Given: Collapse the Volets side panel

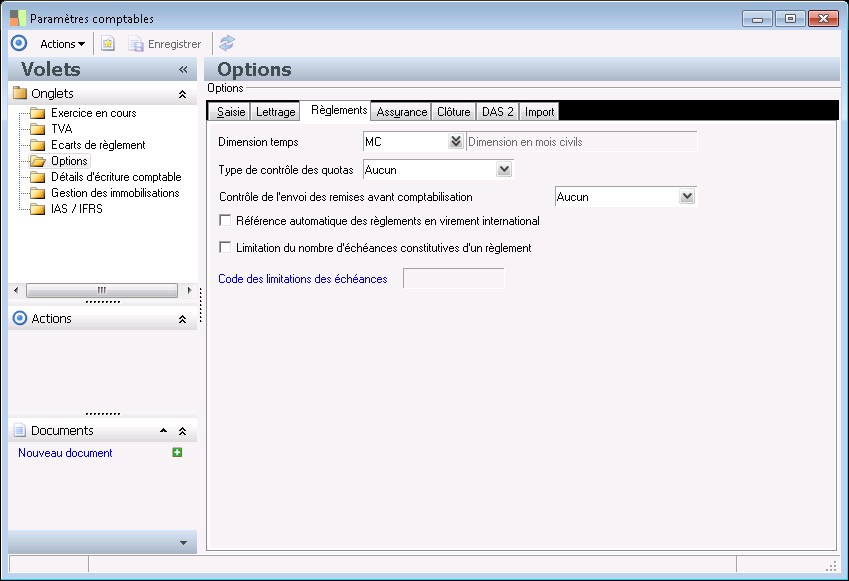Looking at the screenshot, I should point(183,70).
